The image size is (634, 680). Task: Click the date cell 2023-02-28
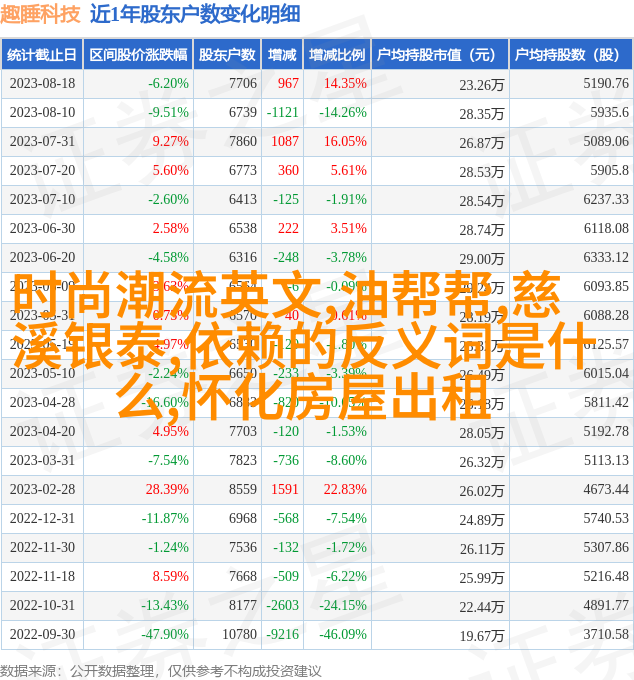tap(42, 490)
